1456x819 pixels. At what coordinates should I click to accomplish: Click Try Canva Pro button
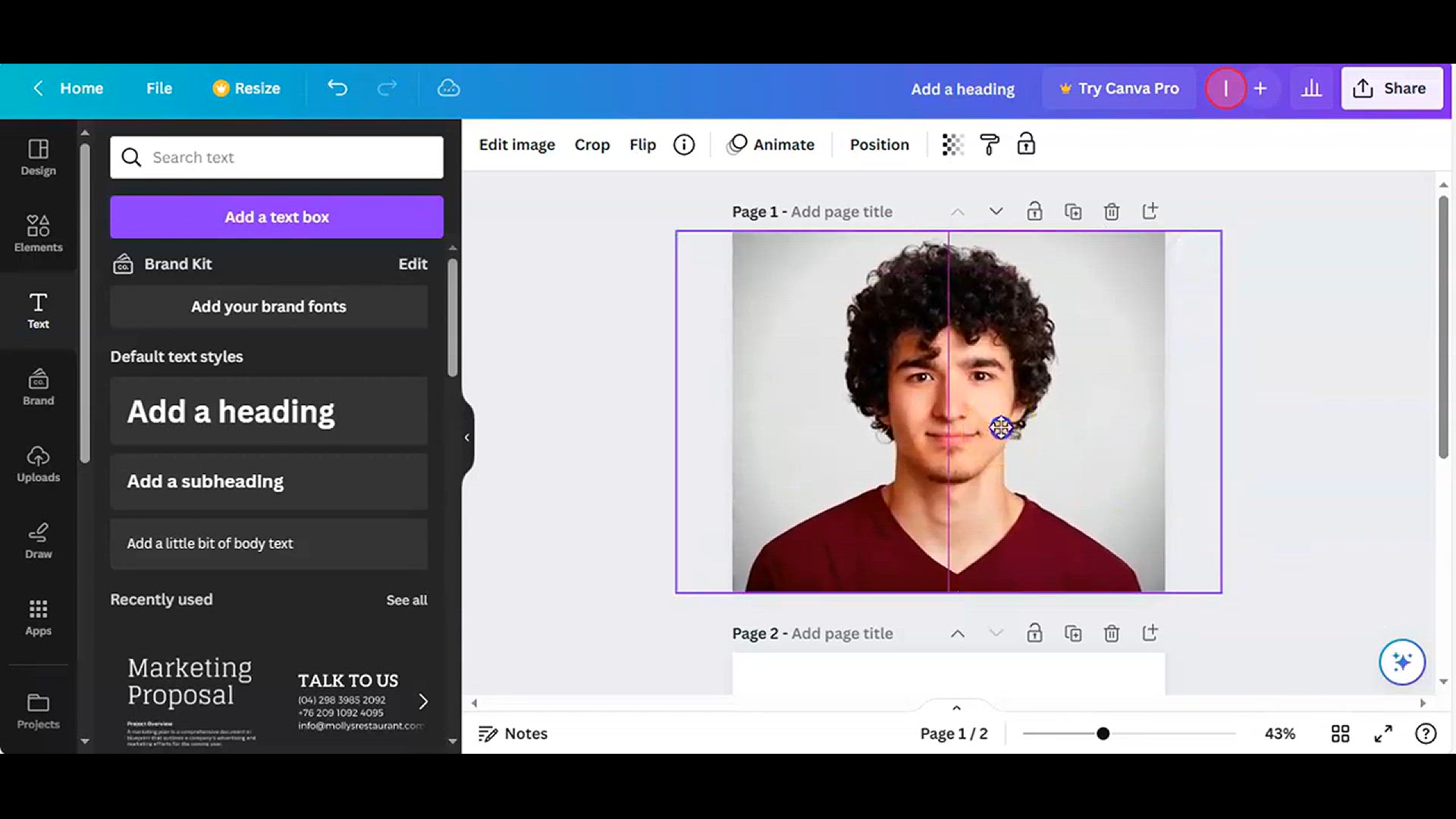pyautogui.click(x=1119, y=88)
